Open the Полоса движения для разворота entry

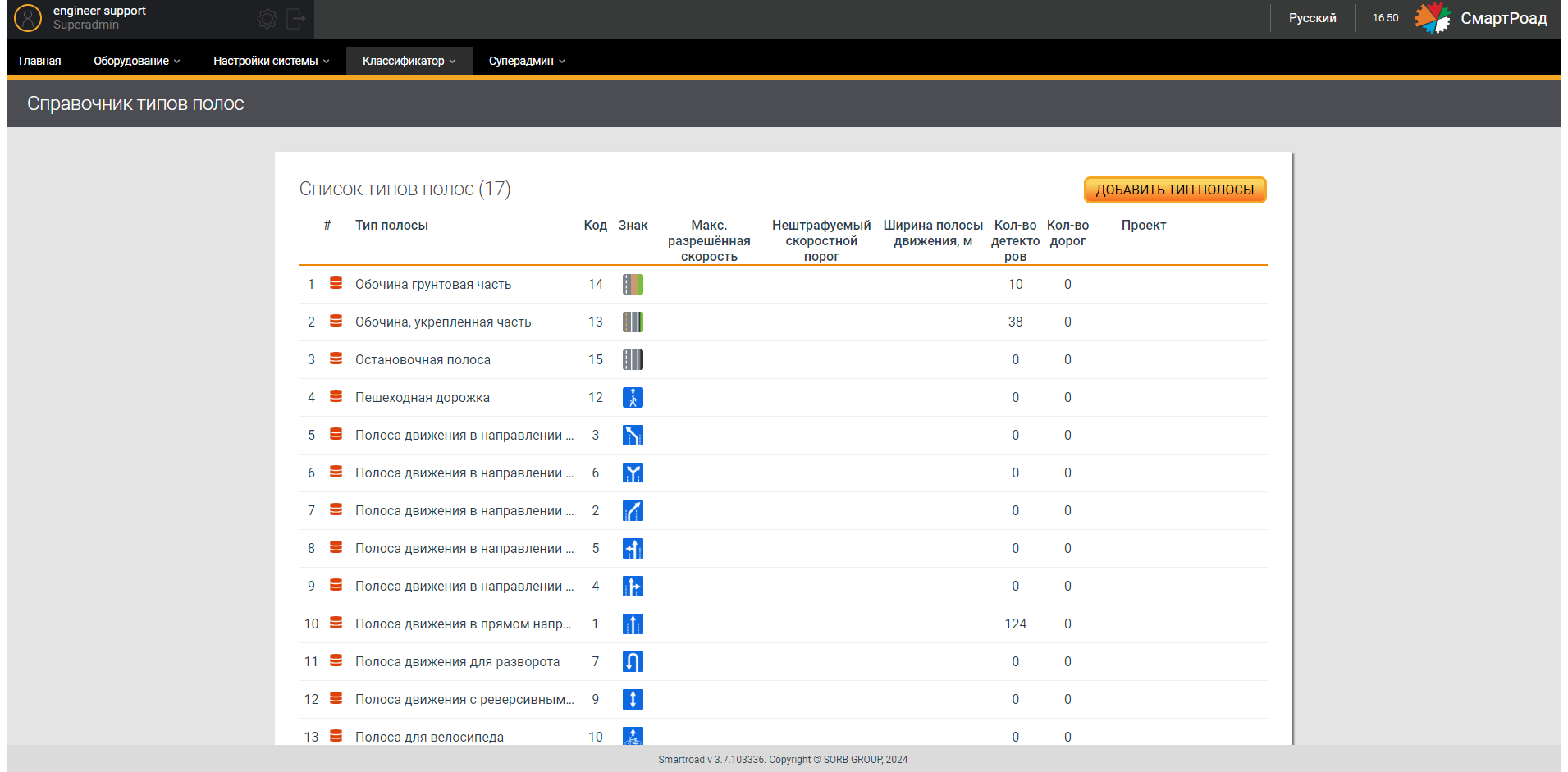point(457,661)
